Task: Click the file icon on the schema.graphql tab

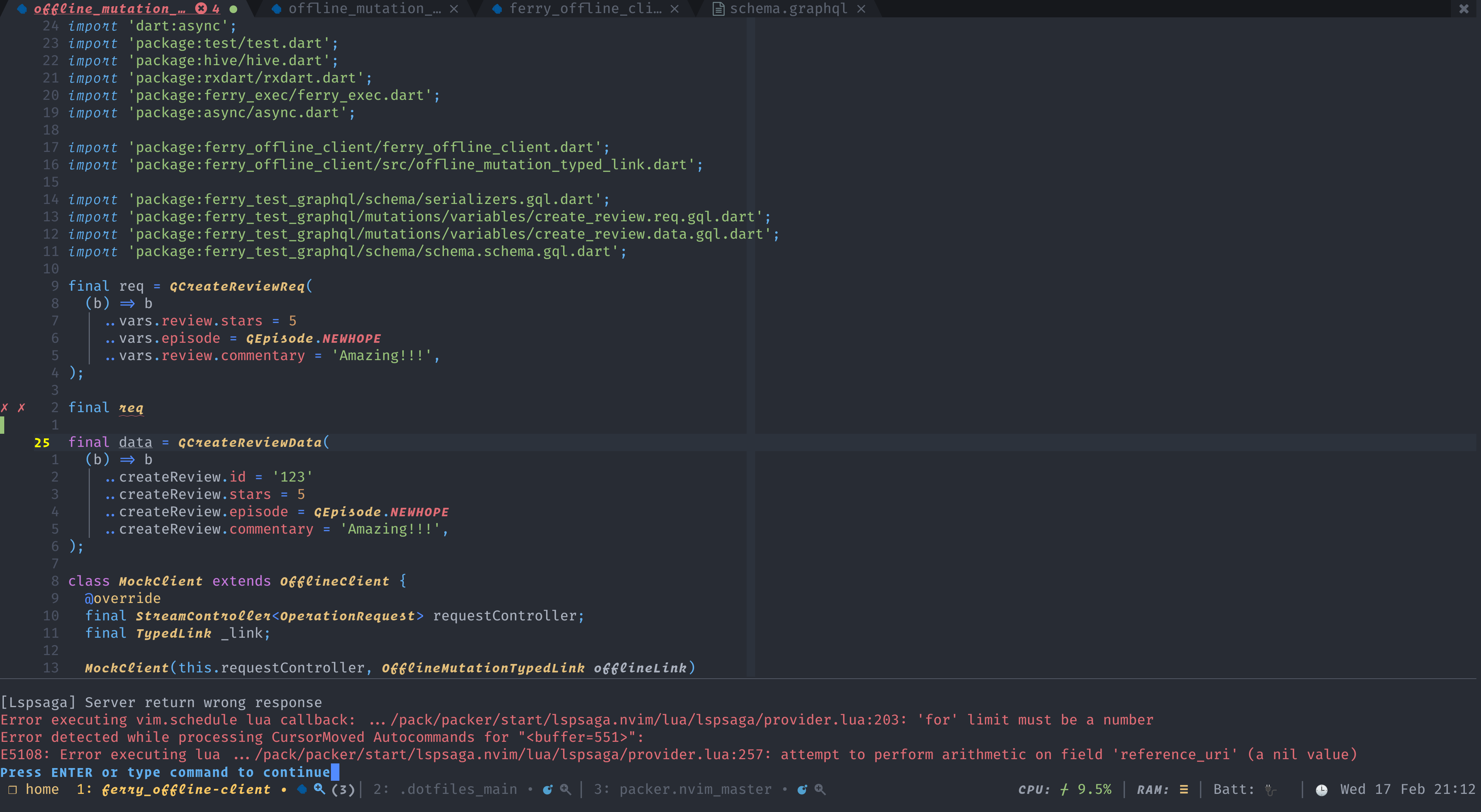Action: point(718,8)
